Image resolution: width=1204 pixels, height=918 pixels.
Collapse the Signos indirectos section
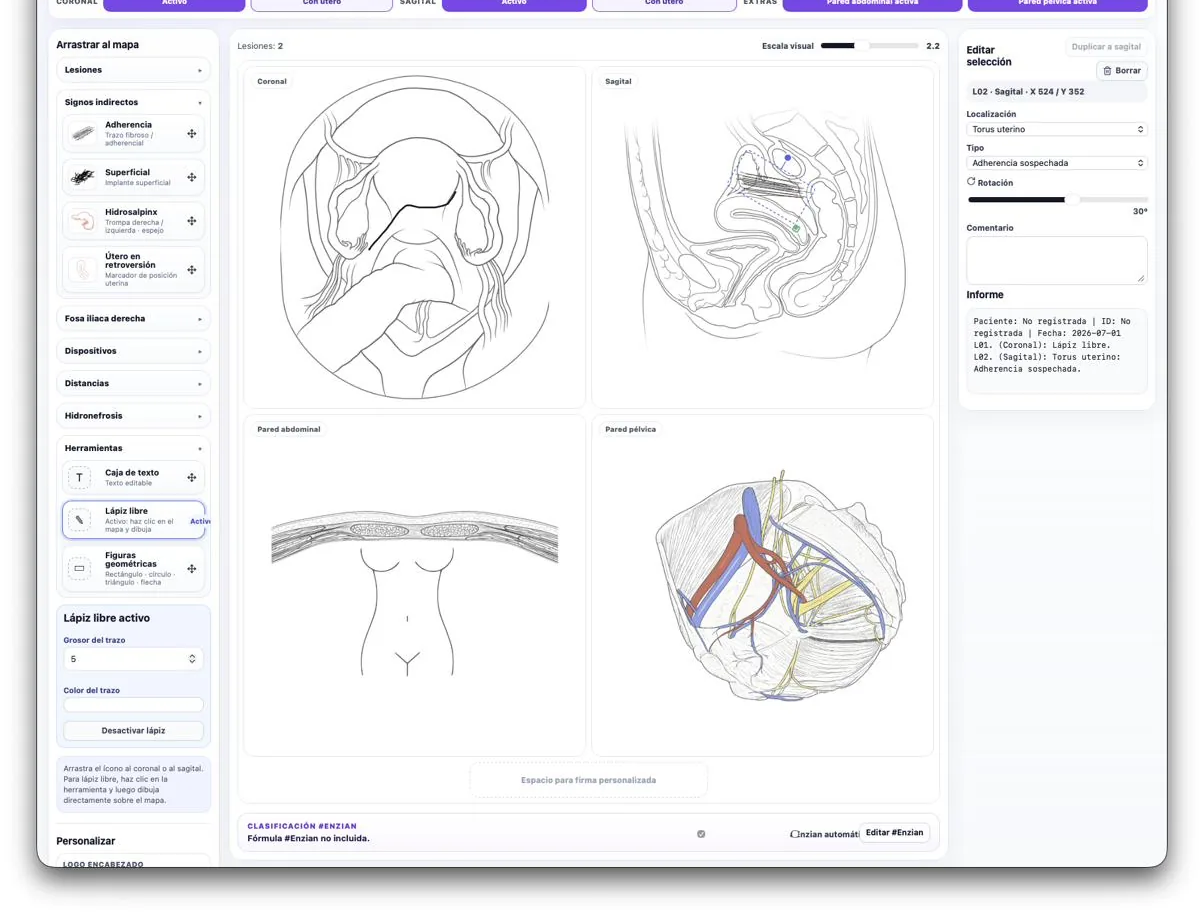point(133,102)
